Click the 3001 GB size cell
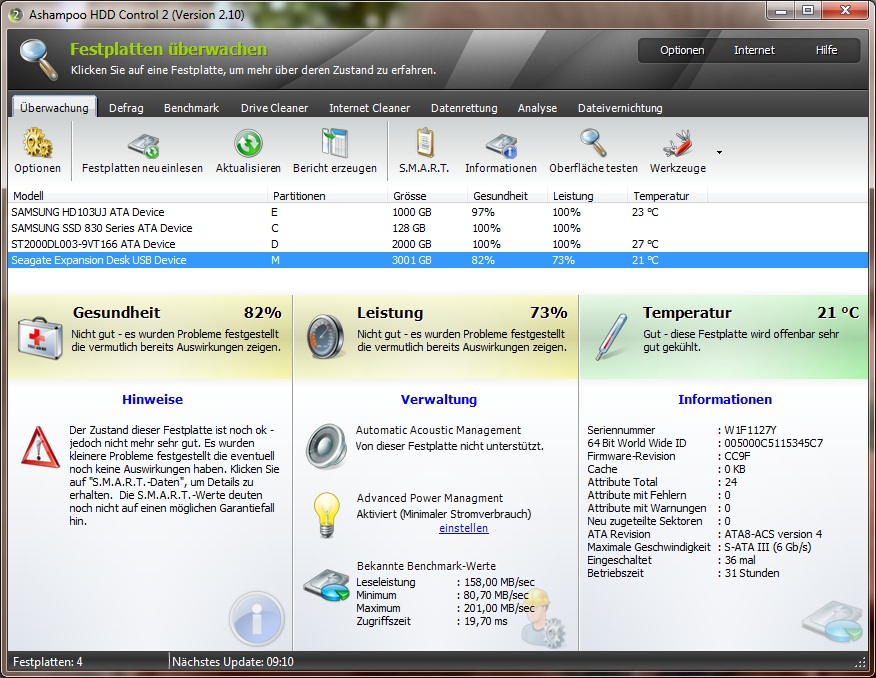This screenshot has height=678, width=876. click(x=412, y=260)
